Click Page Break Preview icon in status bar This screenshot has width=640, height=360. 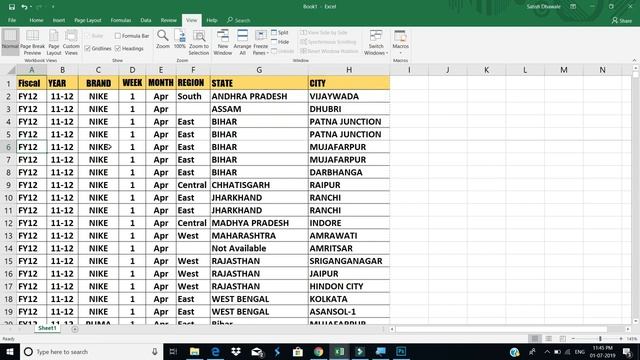562,339
